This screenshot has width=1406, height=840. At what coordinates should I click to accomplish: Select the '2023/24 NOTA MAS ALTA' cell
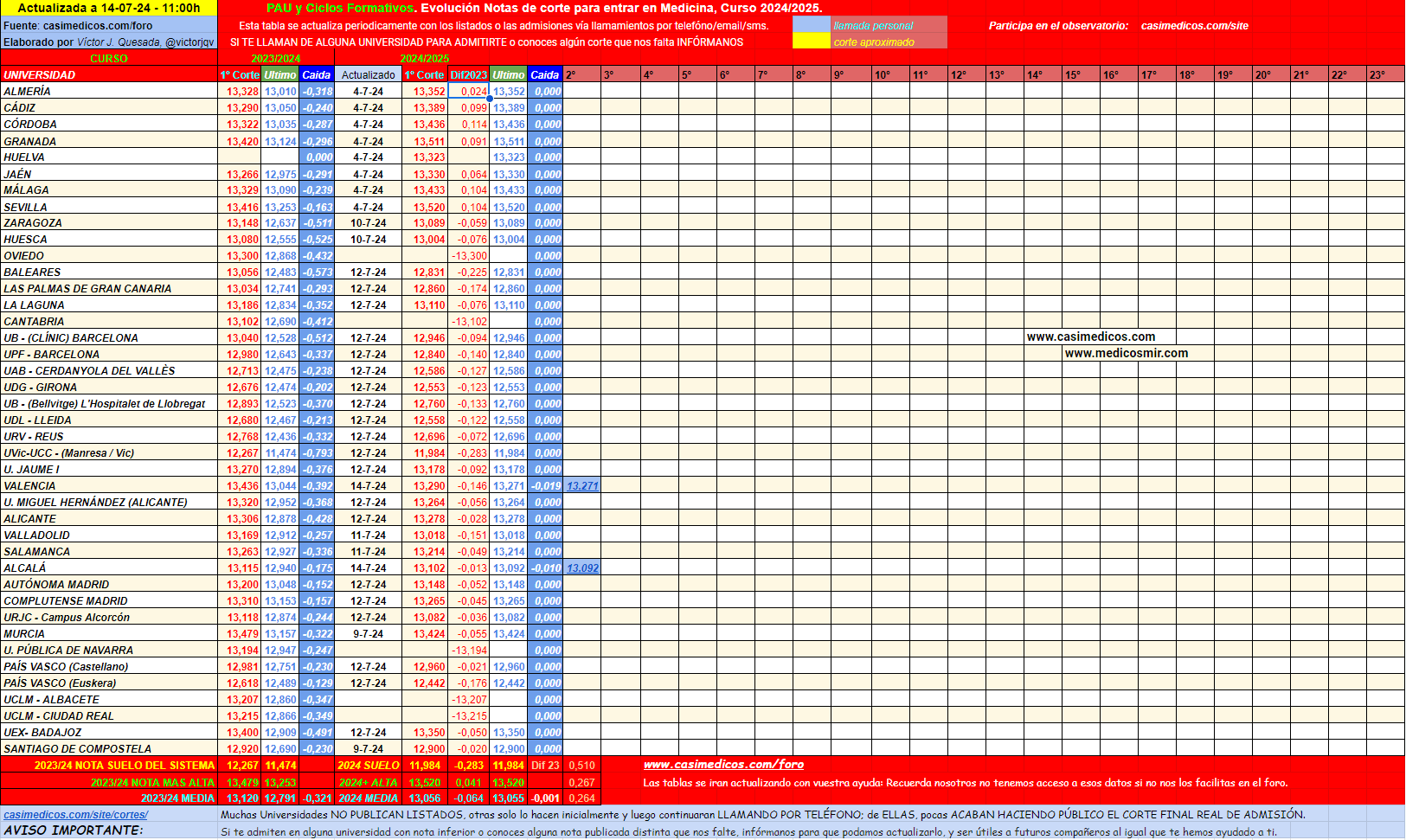[109, 783]
